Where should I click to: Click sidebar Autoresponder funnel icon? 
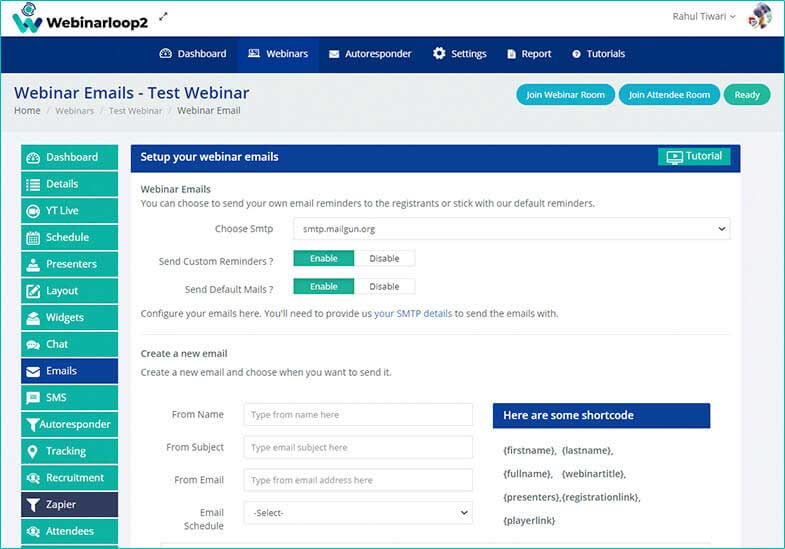point(32,425)
